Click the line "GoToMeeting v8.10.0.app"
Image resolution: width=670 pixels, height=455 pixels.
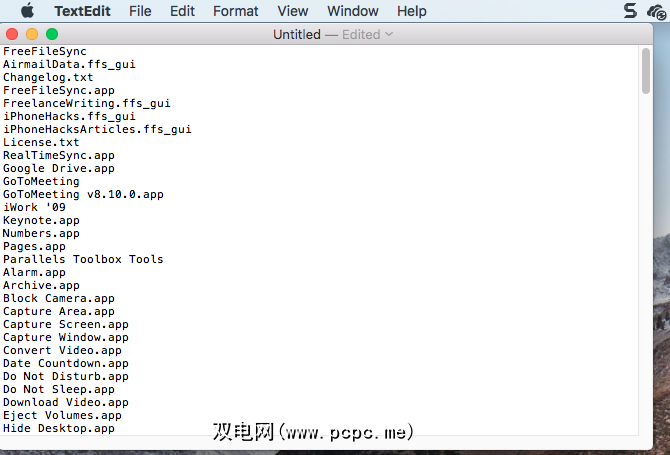tap(83, 194)
